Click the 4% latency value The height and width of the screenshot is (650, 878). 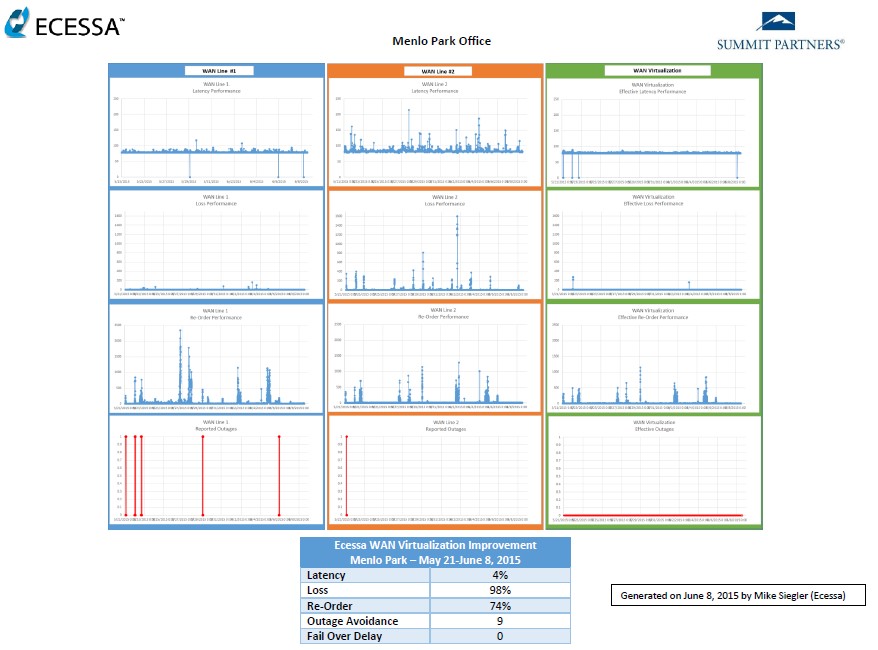pos(500,575)
